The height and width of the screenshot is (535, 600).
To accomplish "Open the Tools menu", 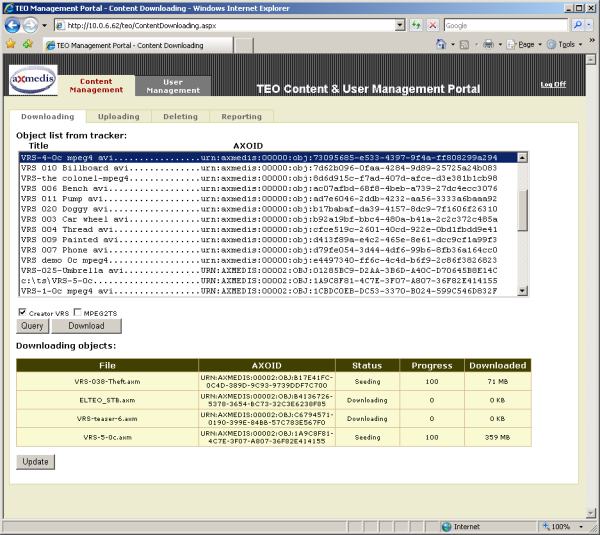I will coord(564,45).
